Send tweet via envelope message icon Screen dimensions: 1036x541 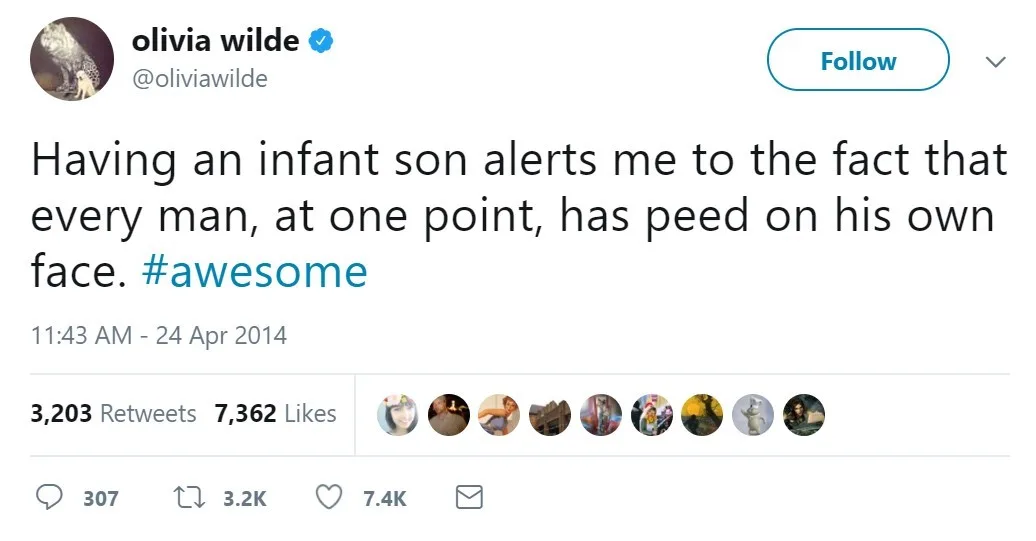tap(469, 497)
